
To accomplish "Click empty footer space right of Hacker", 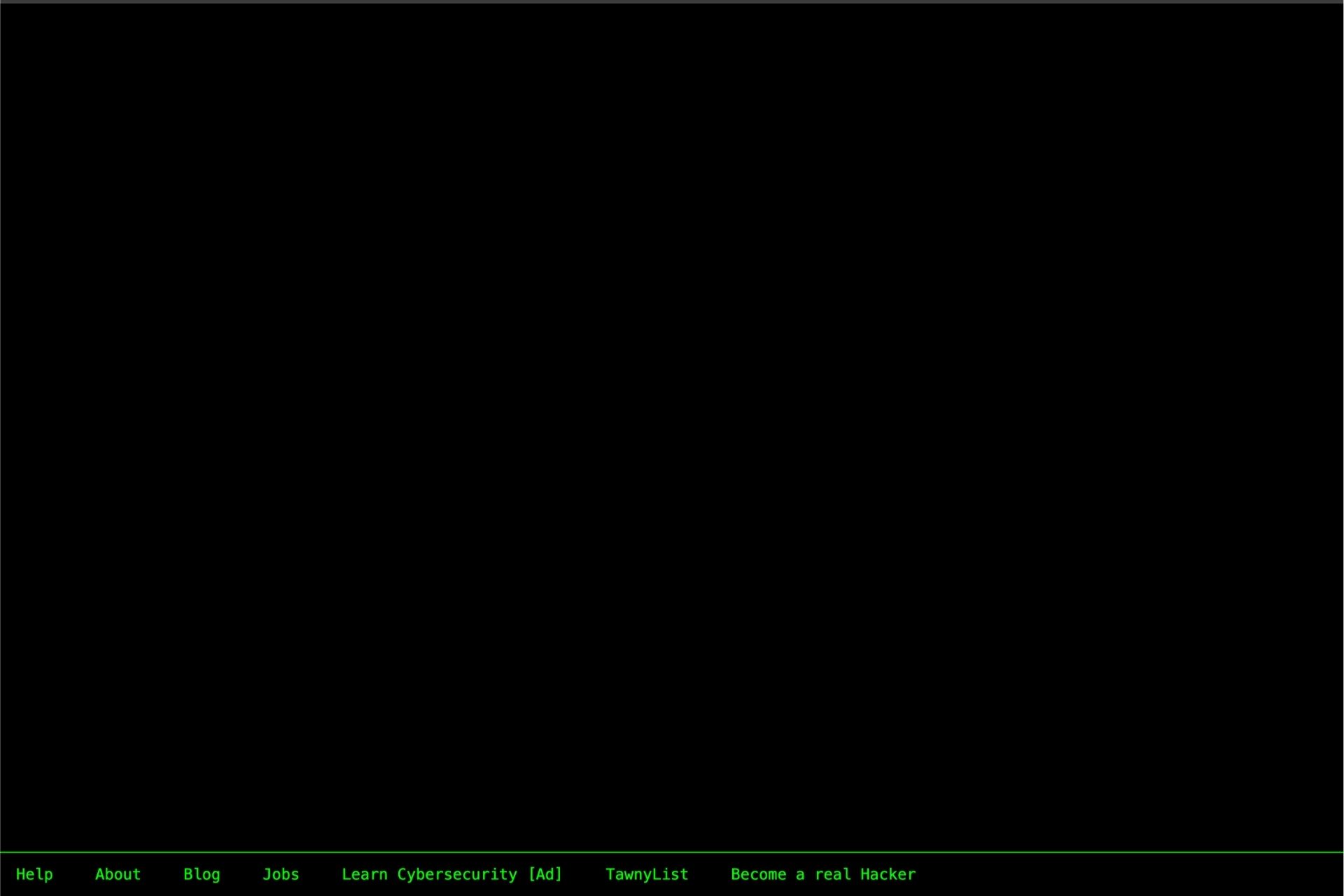I will pos(1120,874).
